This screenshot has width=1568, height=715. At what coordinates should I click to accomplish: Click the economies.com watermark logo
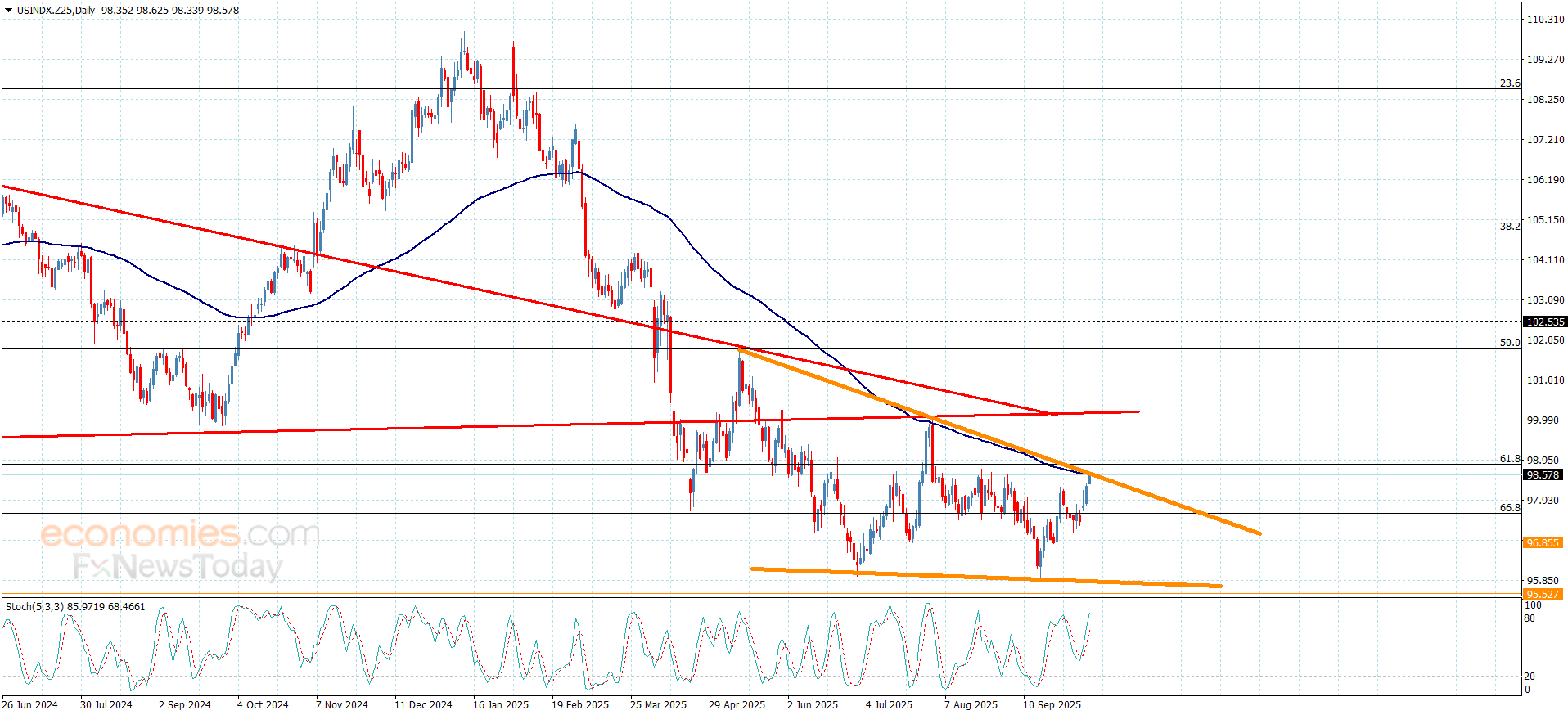(180, 533)
